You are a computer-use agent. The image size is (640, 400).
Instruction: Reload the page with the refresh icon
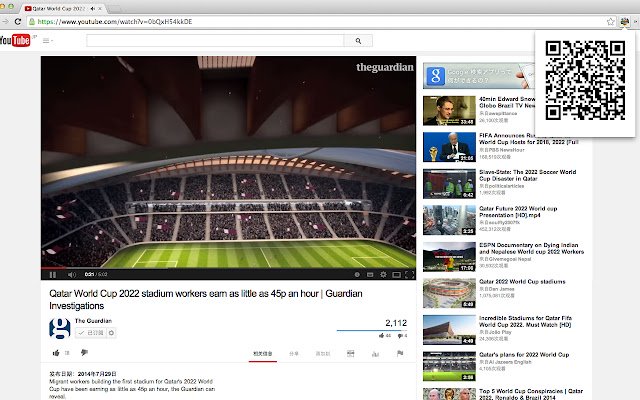(x=18, y=21)
